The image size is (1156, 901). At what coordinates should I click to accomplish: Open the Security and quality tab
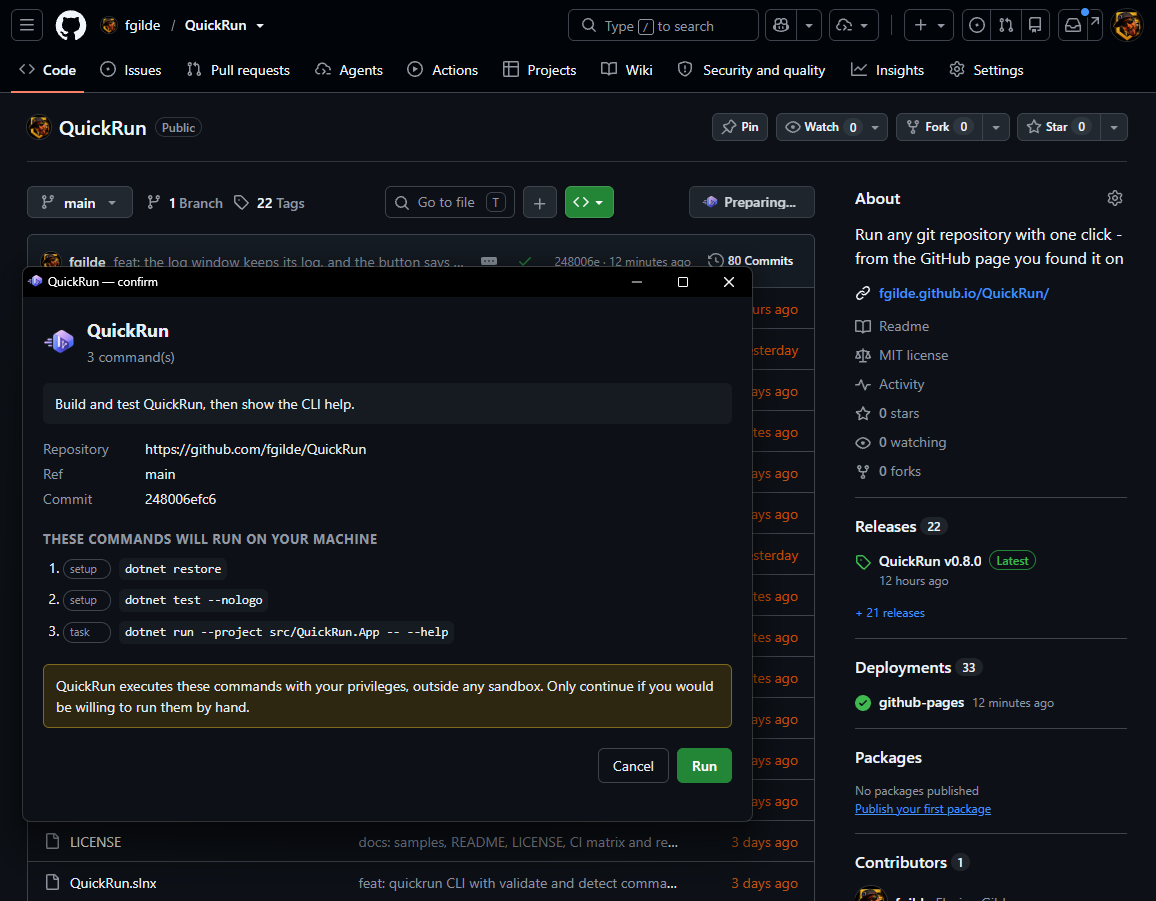pyautogui.click(x=752, y=70)
